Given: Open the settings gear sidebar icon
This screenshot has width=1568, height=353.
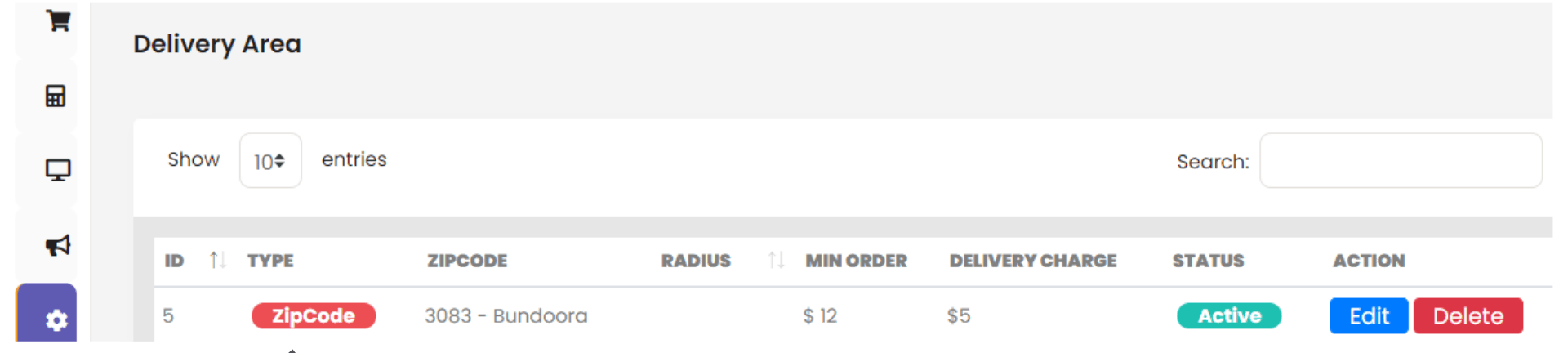Looking at the screenshot, I should pos(56,319).
